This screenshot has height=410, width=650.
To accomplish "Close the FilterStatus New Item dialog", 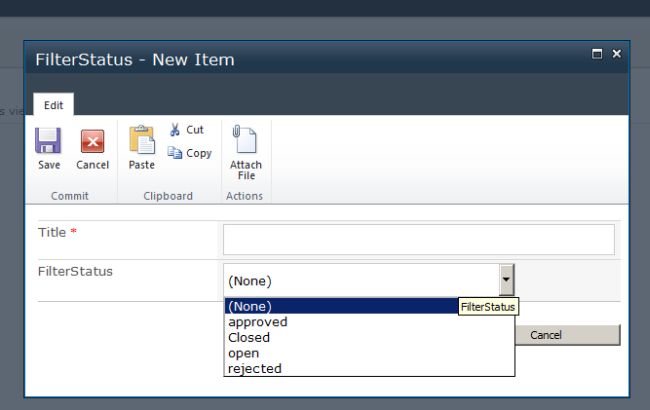I will pos(616,54).
